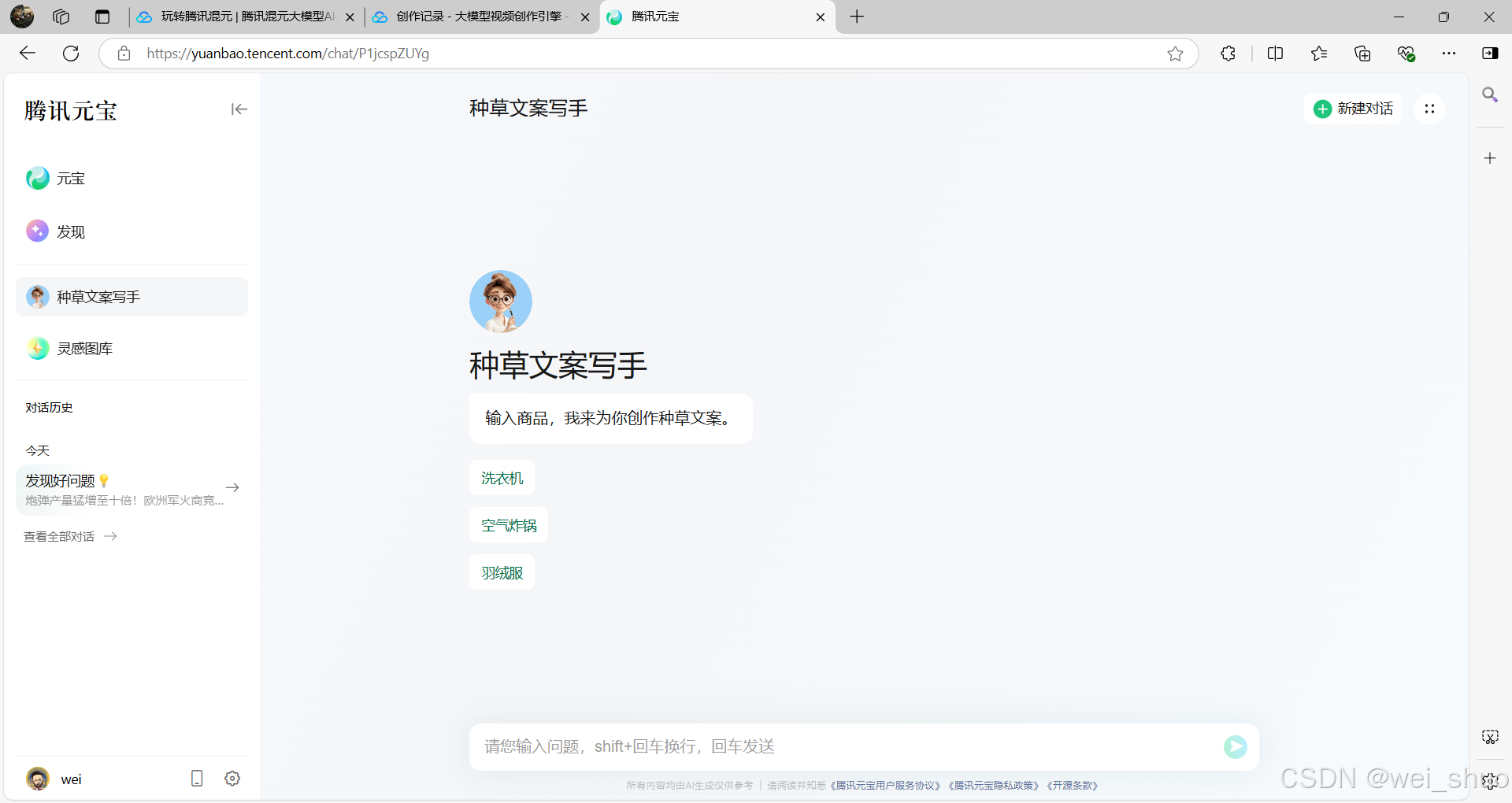
Task: Click the 种草文案写手 page title
Action: pos(528,109)
